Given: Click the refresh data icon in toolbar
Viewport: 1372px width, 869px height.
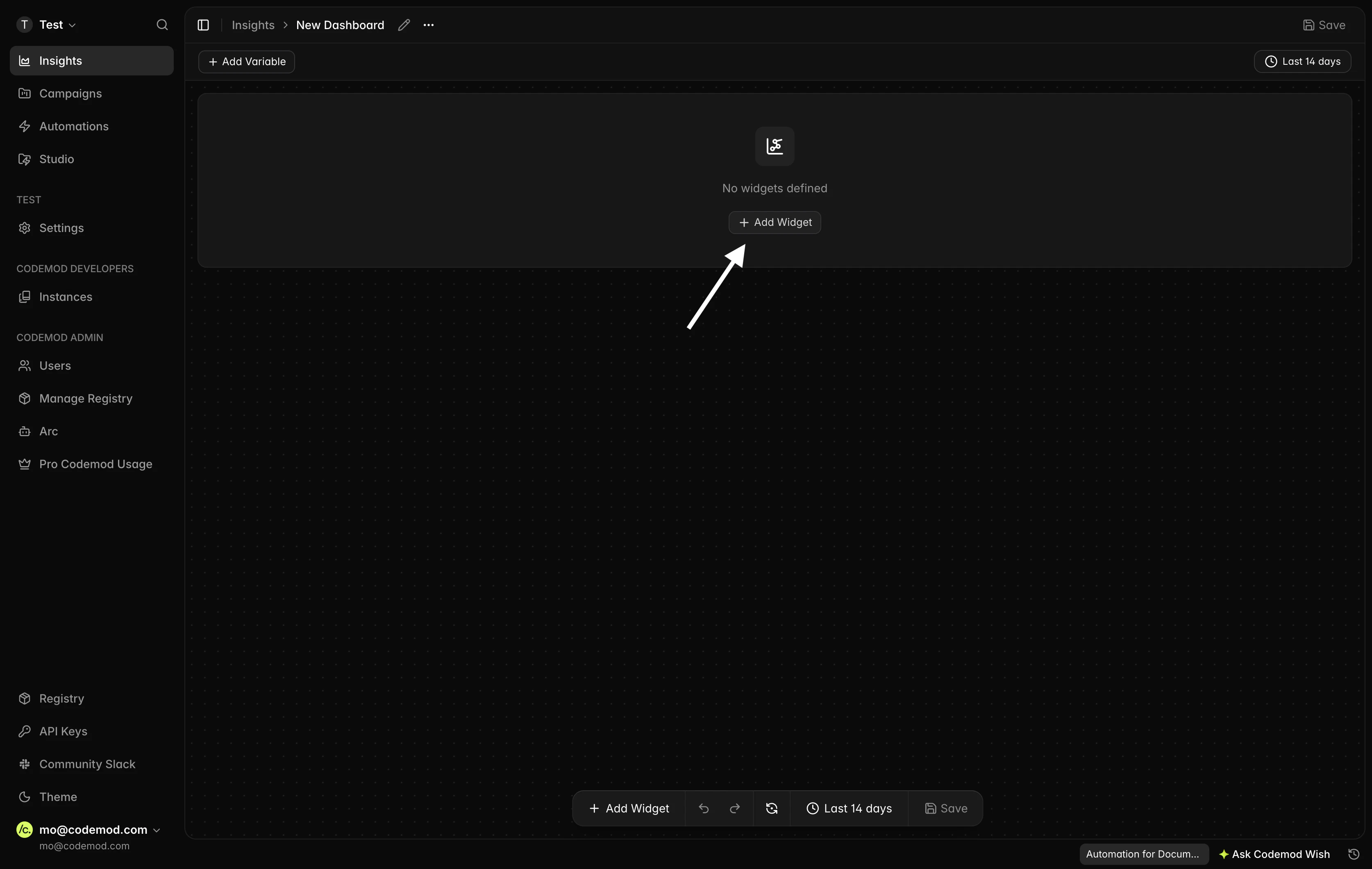Looking at the screenshot, I should [772, 809].
